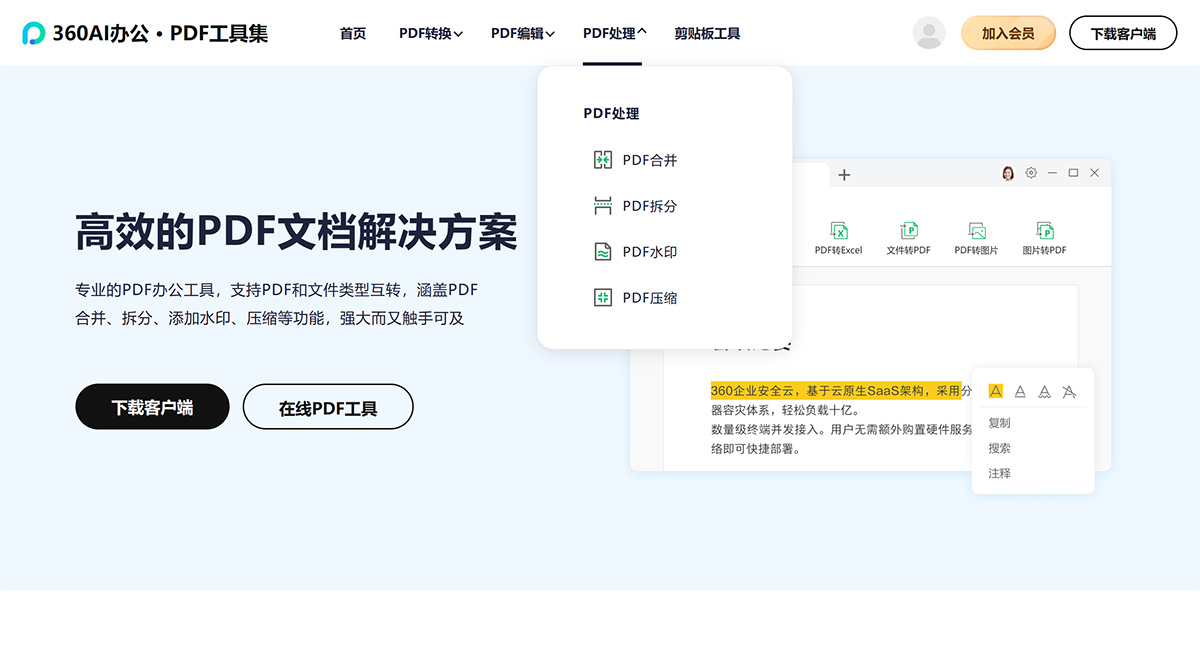Expand the PDF转换 dropdown menu
The height and width of the screenshot is (659, 1200).
click(x=430, y=32)
